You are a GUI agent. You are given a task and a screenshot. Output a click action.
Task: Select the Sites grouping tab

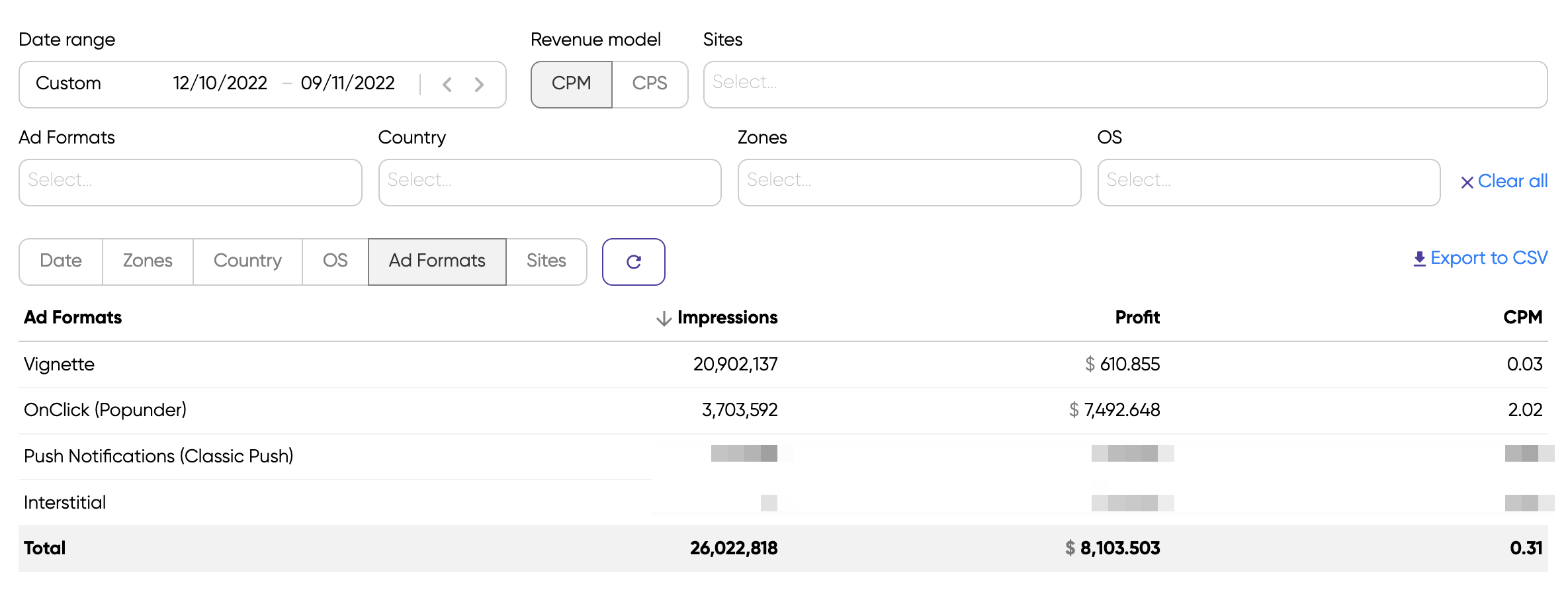[546, 261]
